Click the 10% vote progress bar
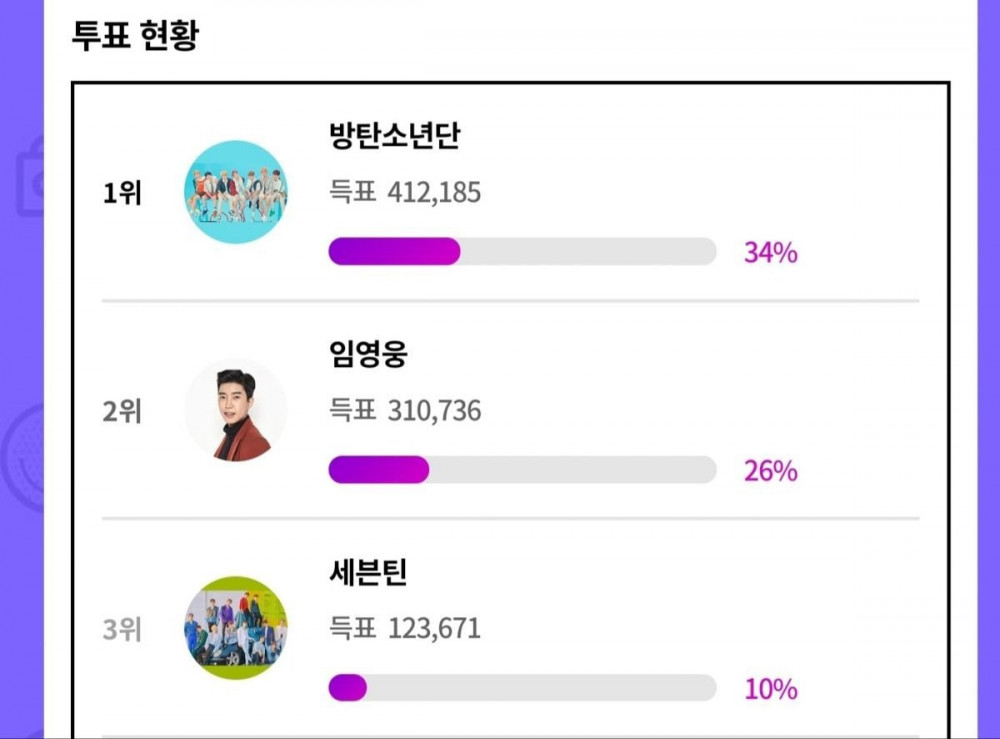Screen dimensions: 1000x739 click(522, 688)
